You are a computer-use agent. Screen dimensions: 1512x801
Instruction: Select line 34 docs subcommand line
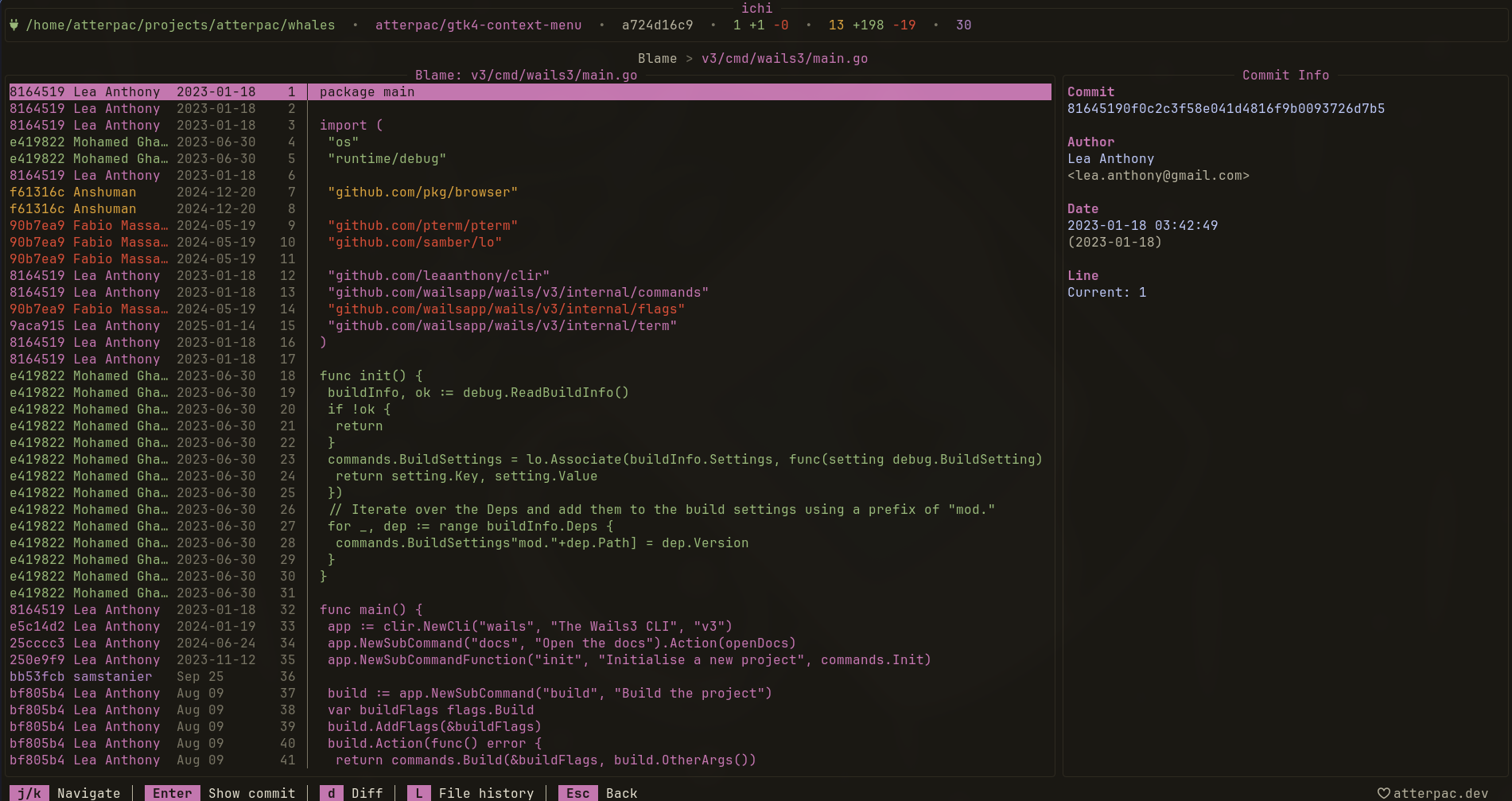(x=530, y=643)
